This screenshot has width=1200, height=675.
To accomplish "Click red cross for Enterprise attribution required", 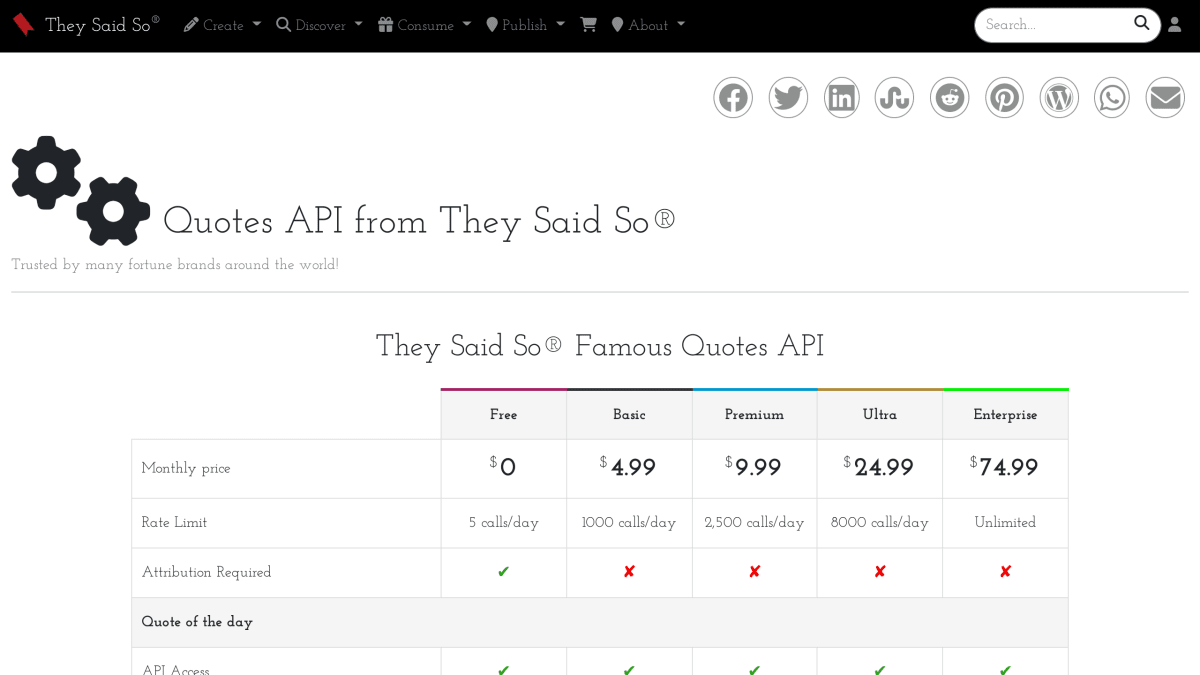I will click(1005, 572).
